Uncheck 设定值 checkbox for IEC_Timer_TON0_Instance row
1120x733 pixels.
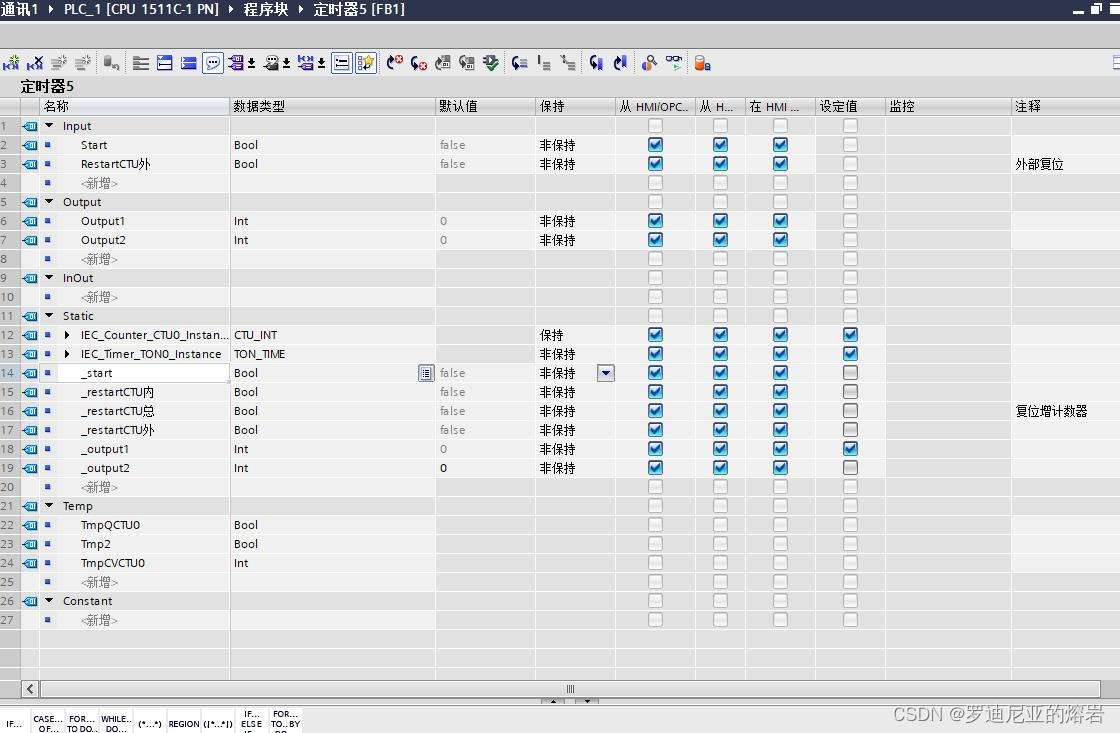pos(850,354)
